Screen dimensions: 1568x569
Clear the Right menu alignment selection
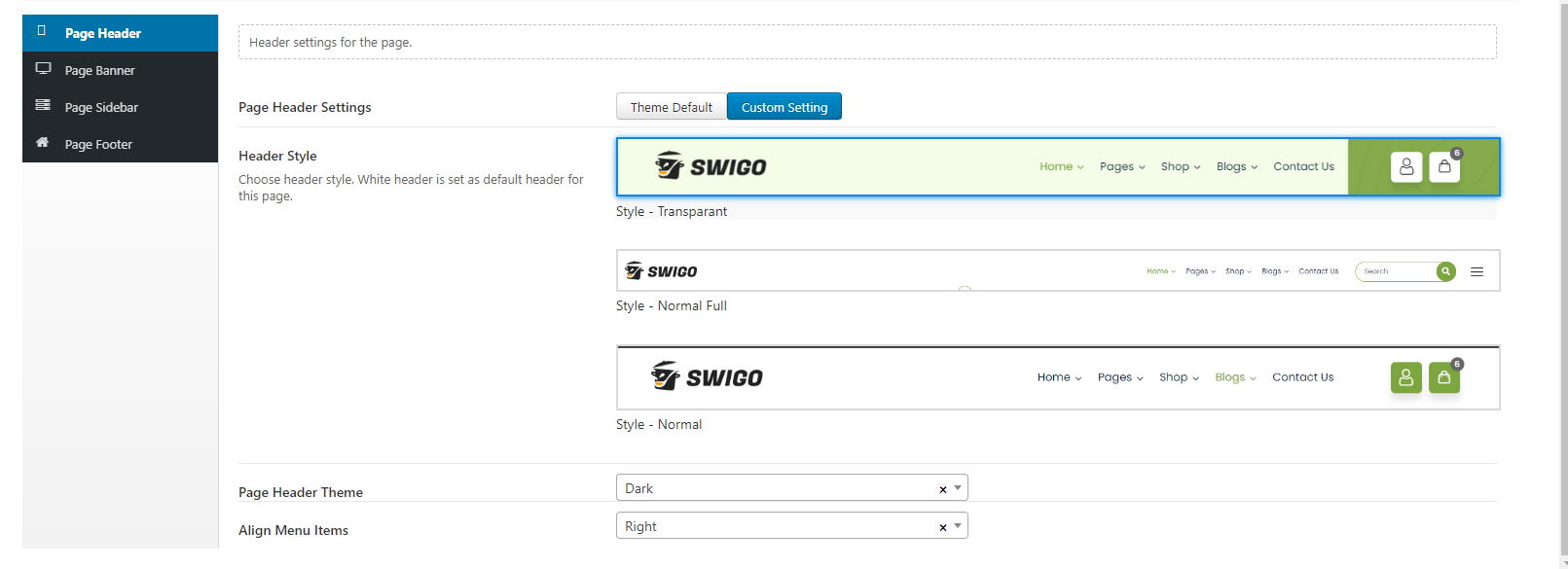[942, 527]
